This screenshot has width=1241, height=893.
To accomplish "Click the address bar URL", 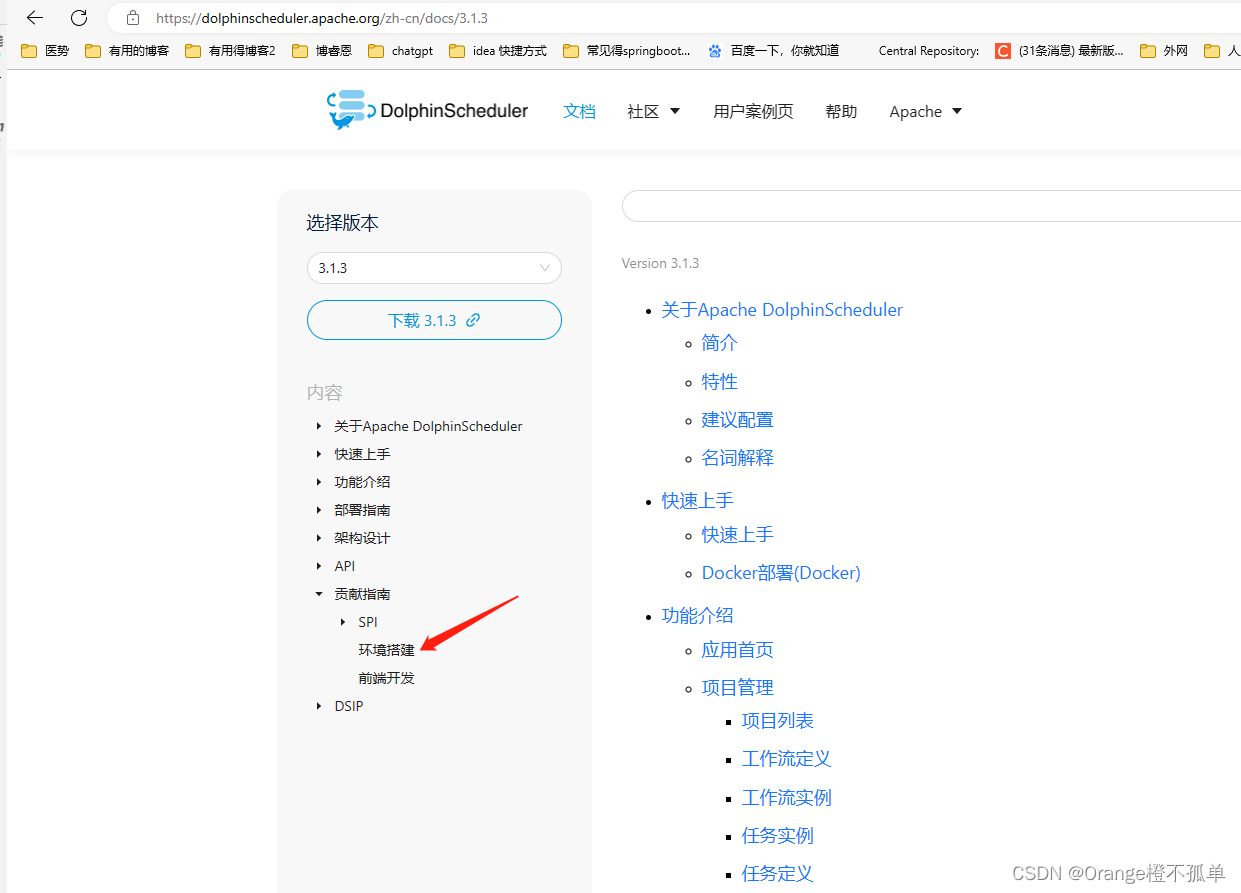I will click(x=322, y=18).
